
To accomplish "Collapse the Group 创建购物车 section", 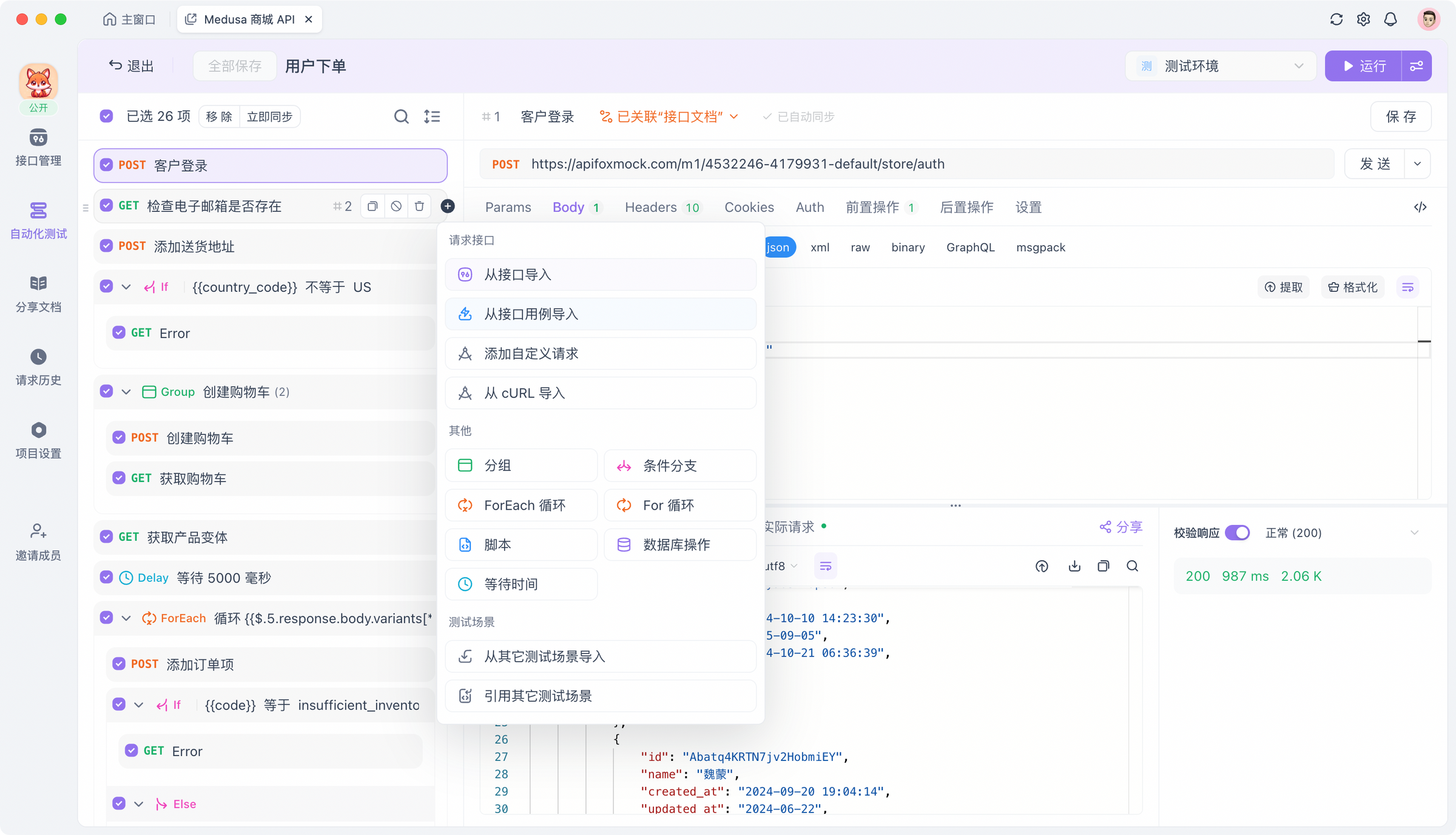I will [126, 391].
